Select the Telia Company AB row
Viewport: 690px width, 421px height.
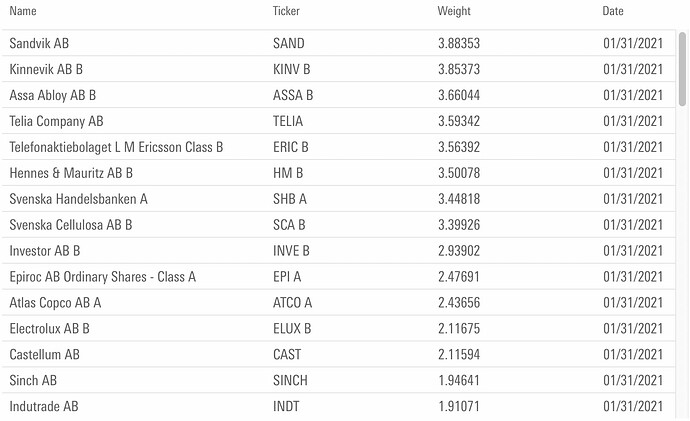(x=338, y=121)
